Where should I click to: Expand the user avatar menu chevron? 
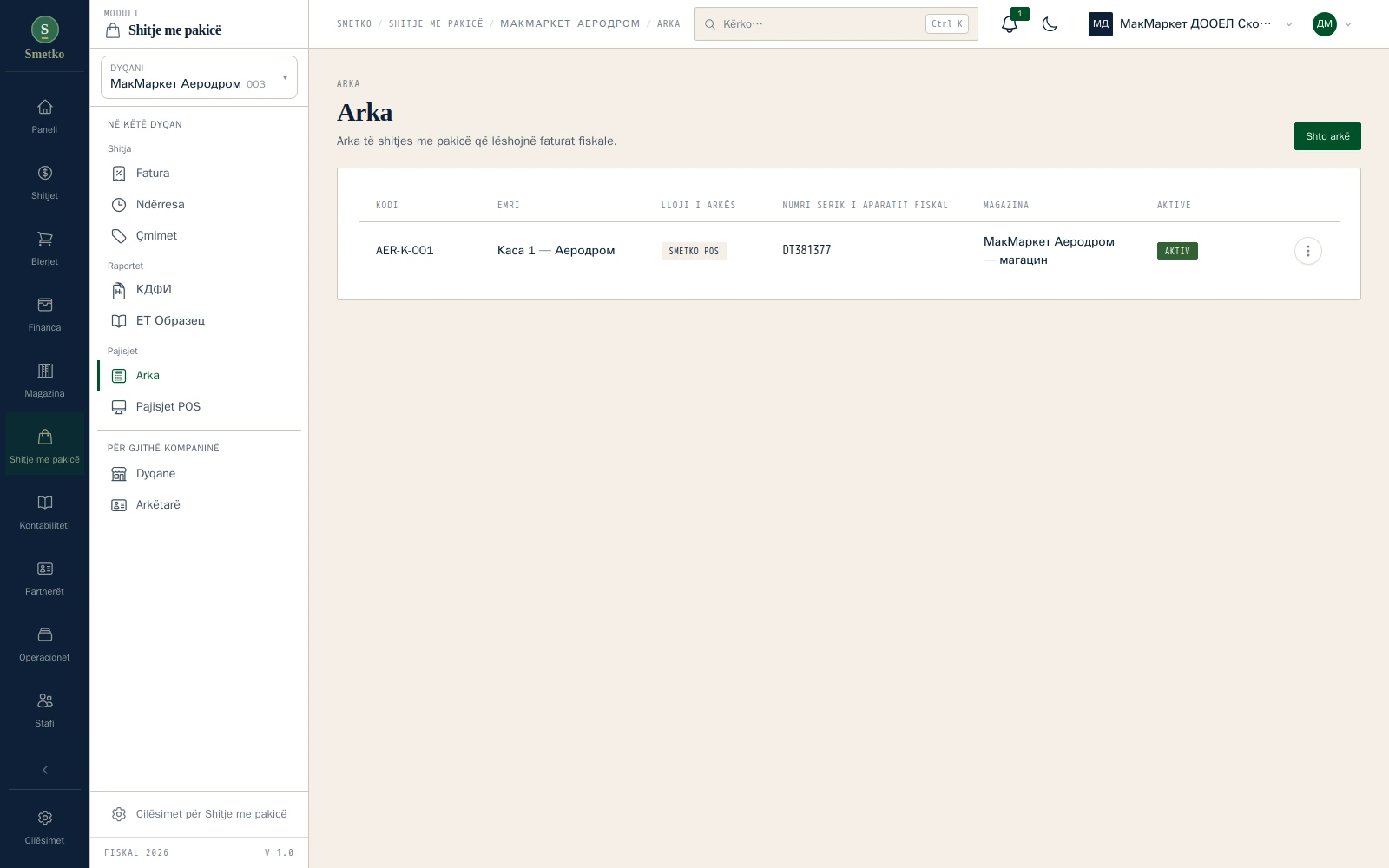[1348, 24]
